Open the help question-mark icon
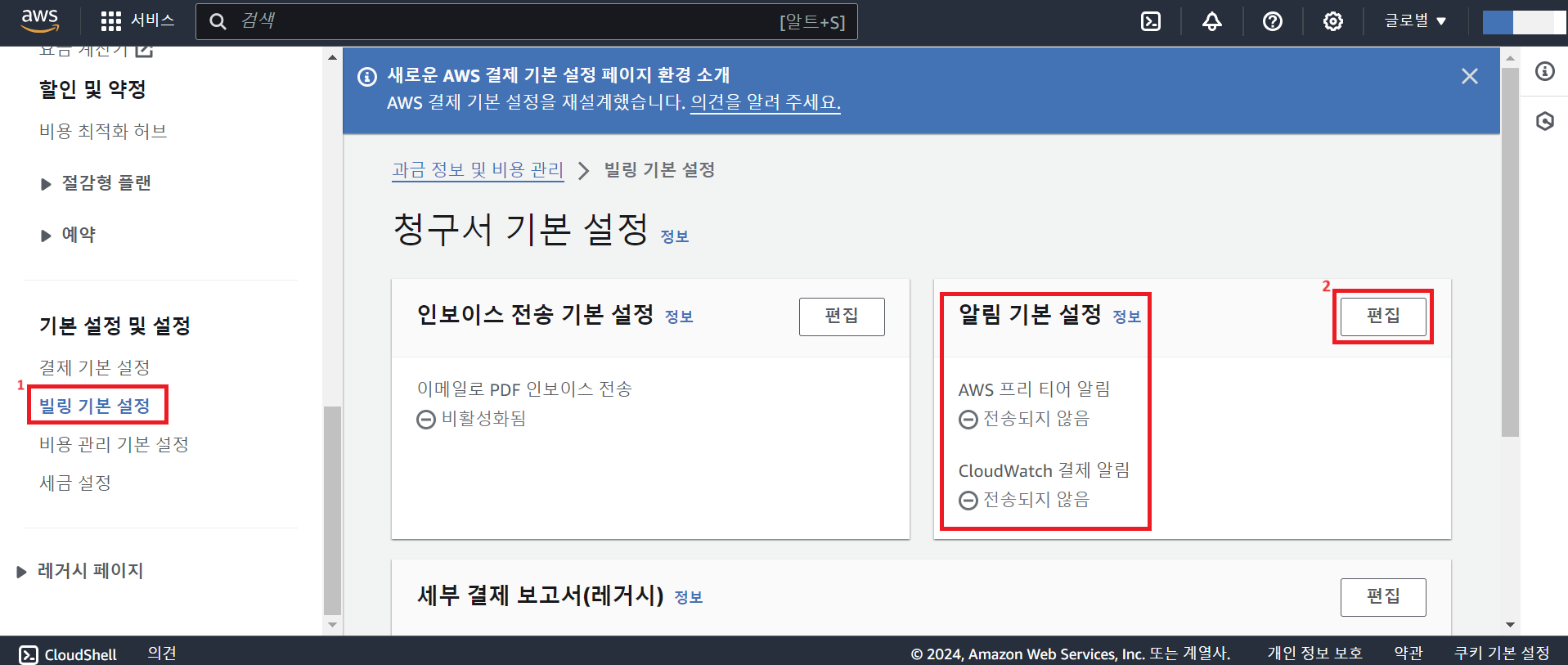 tap(1273, 21)
